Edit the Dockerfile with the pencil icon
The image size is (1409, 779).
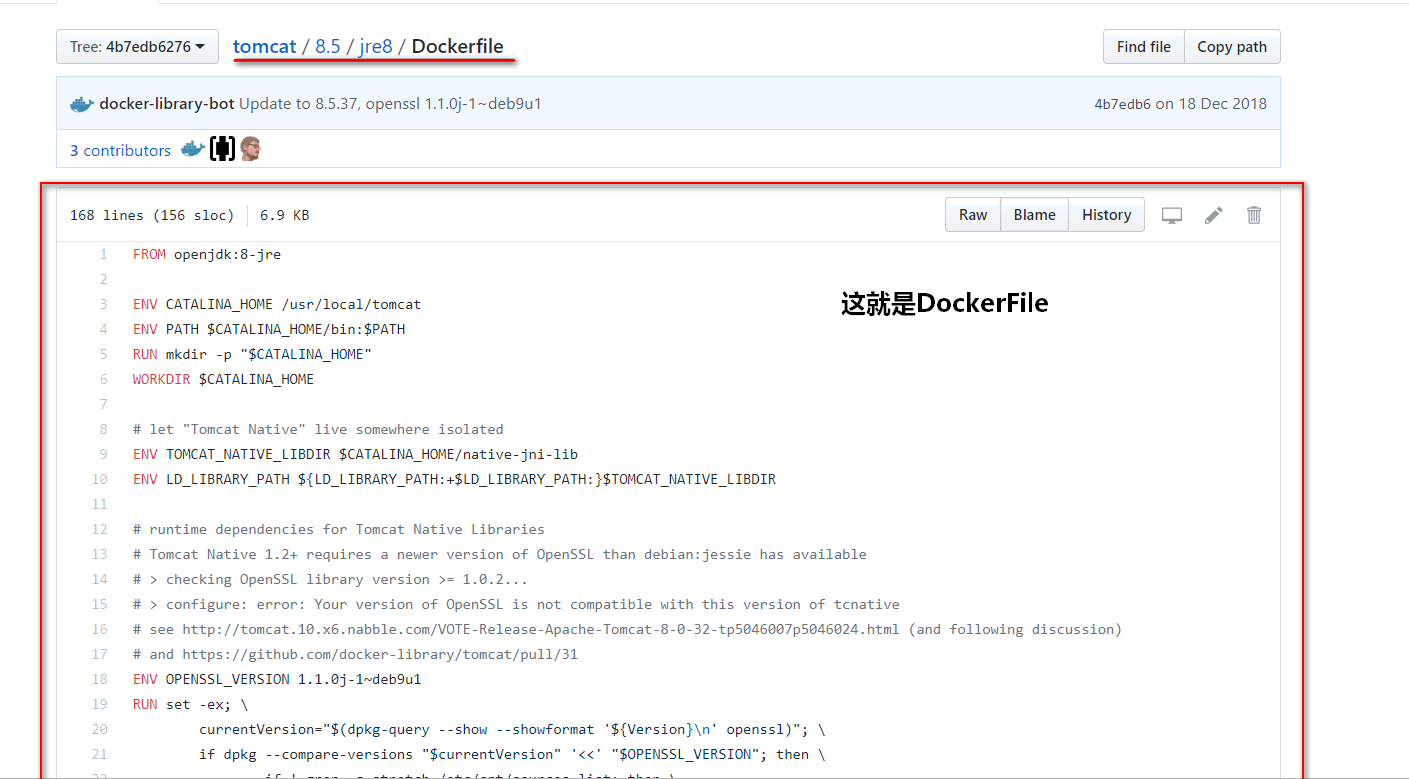(1212, 214)
